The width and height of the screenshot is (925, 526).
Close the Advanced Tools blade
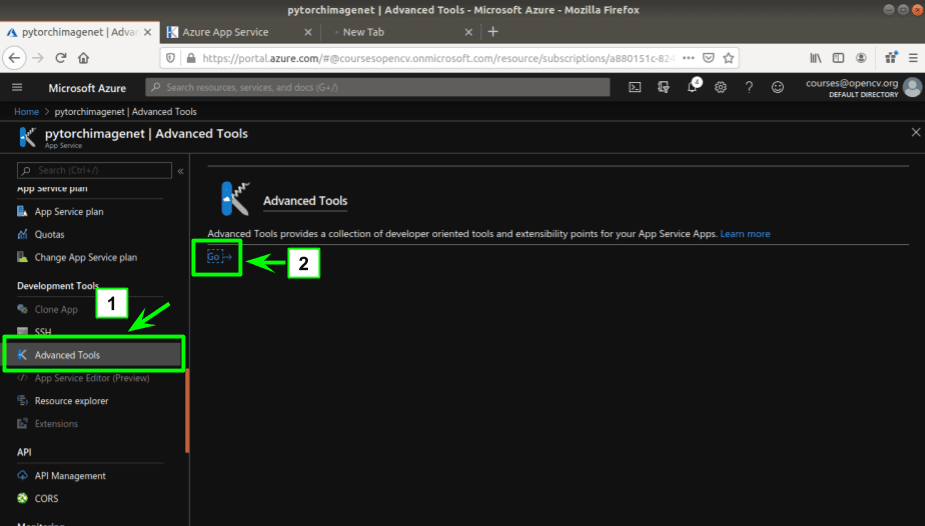click(916, 132)
